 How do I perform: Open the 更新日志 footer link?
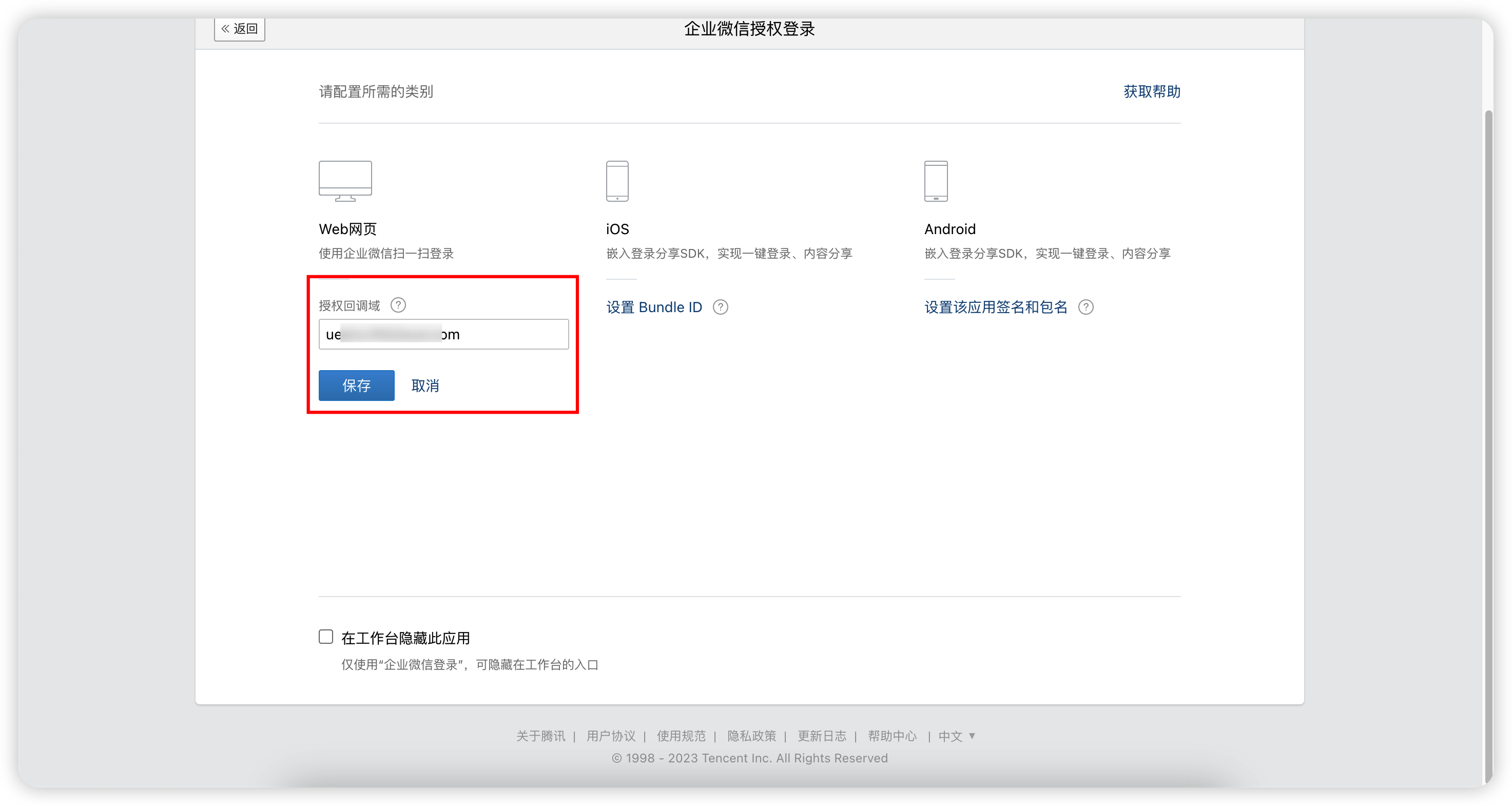pyautogui.click(x=822, y=736)
